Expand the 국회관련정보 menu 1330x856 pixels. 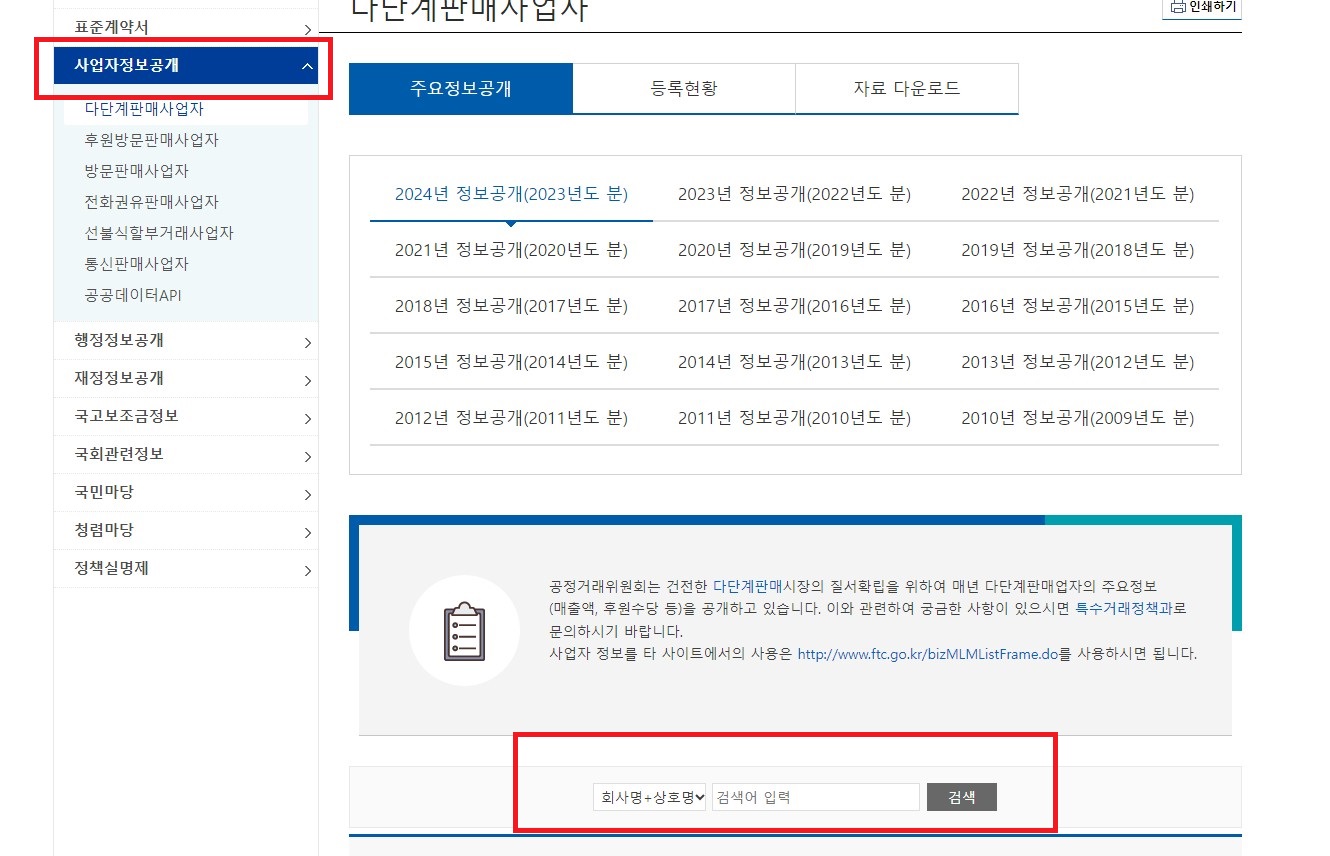tap(186, 455)
